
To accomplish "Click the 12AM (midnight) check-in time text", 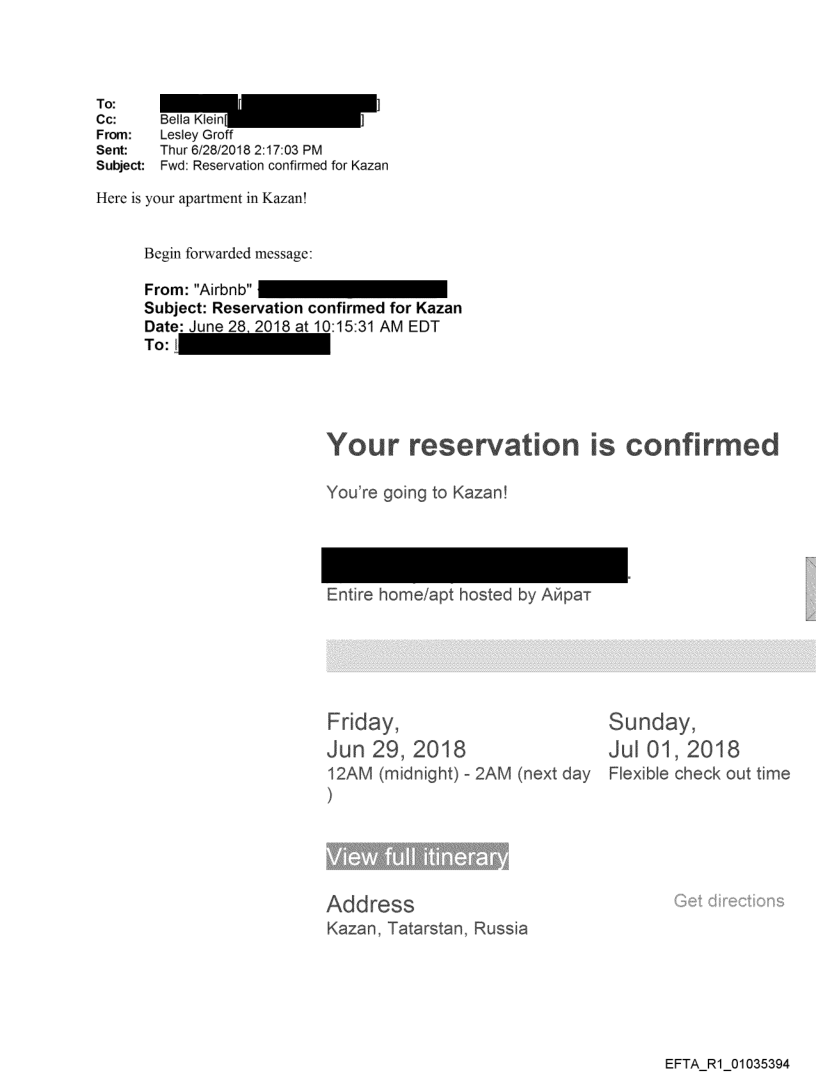I will [457, 774].
